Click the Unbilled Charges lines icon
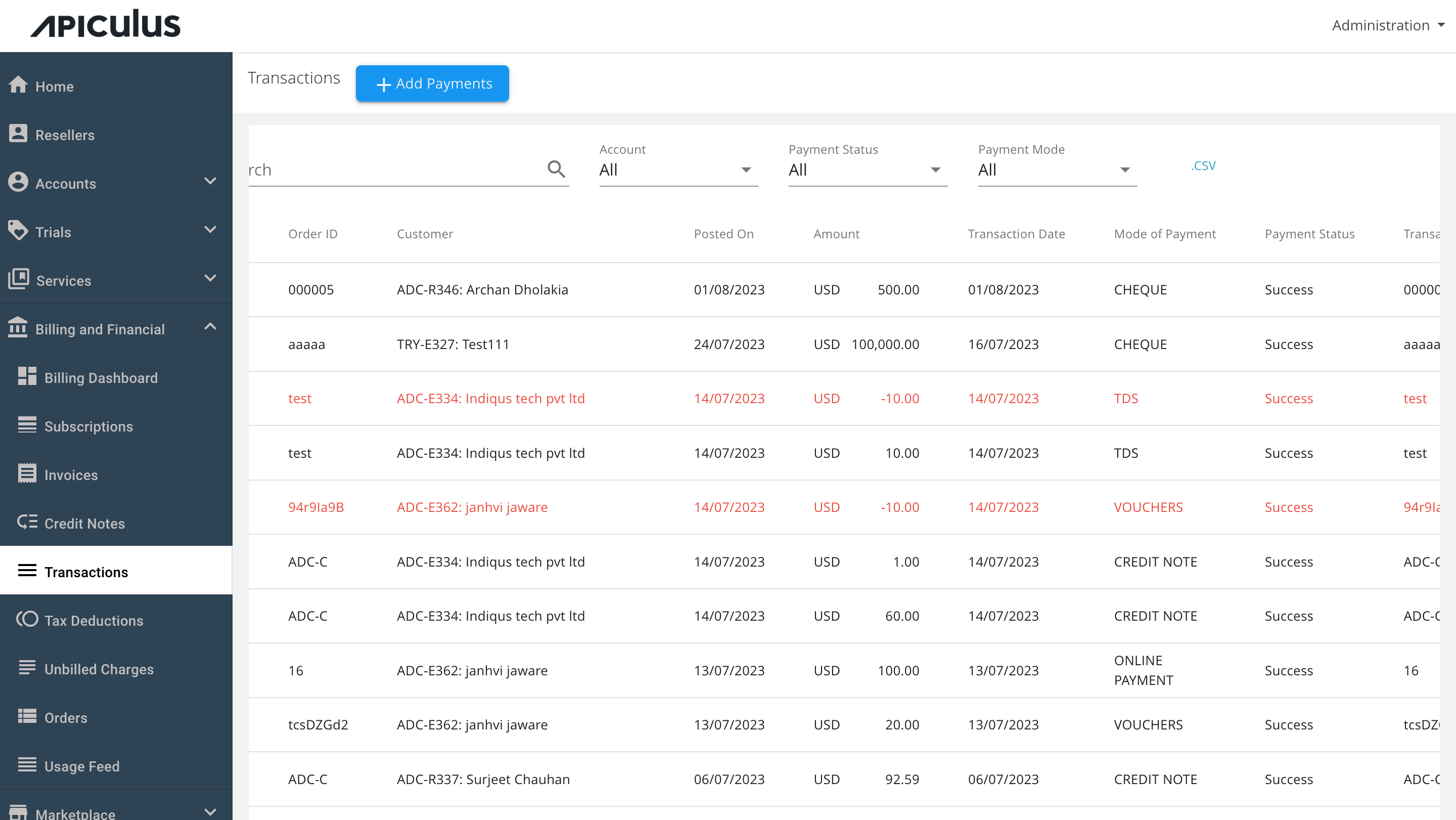Screen dimensions: 1456x820 pos(27,668)
